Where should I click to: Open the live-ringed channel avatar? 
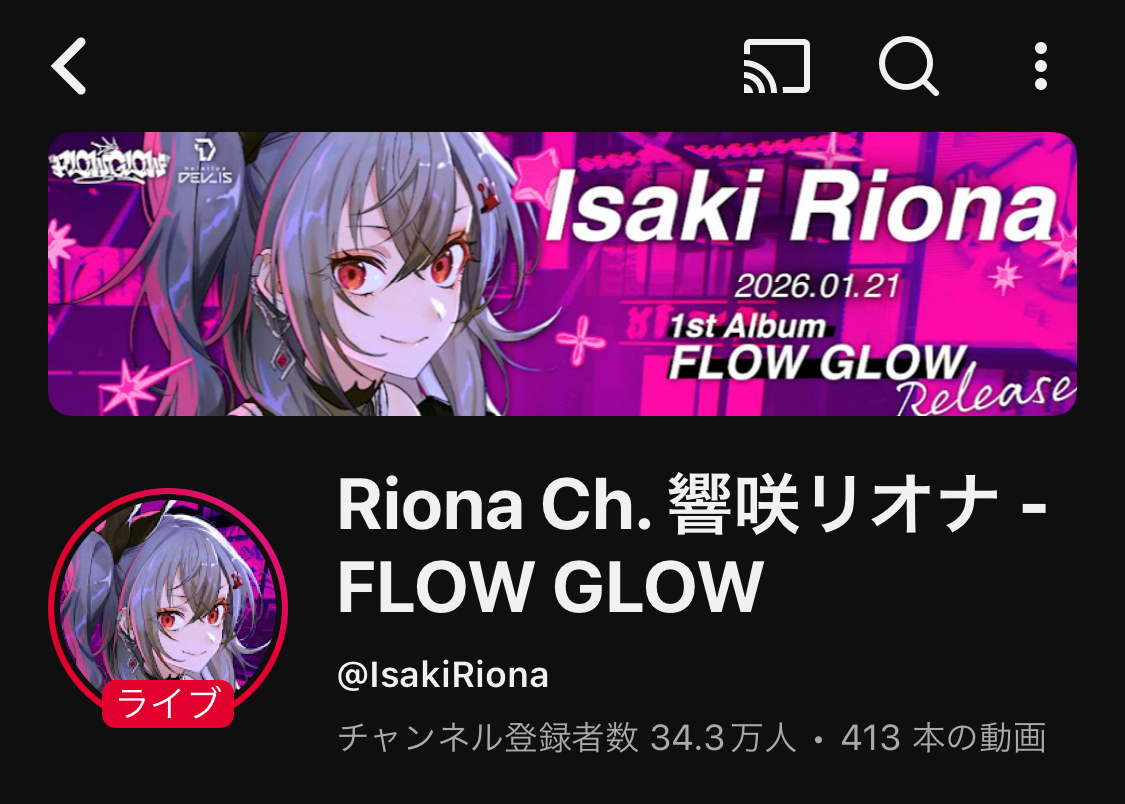click(x=168, y=607)
